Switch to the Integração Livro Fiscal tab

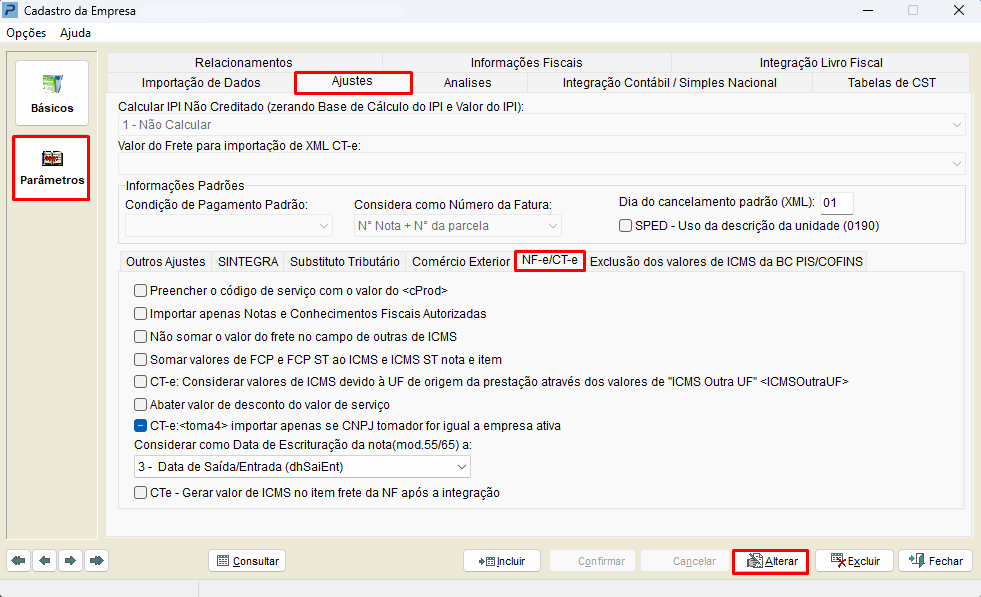coord(821,63)
